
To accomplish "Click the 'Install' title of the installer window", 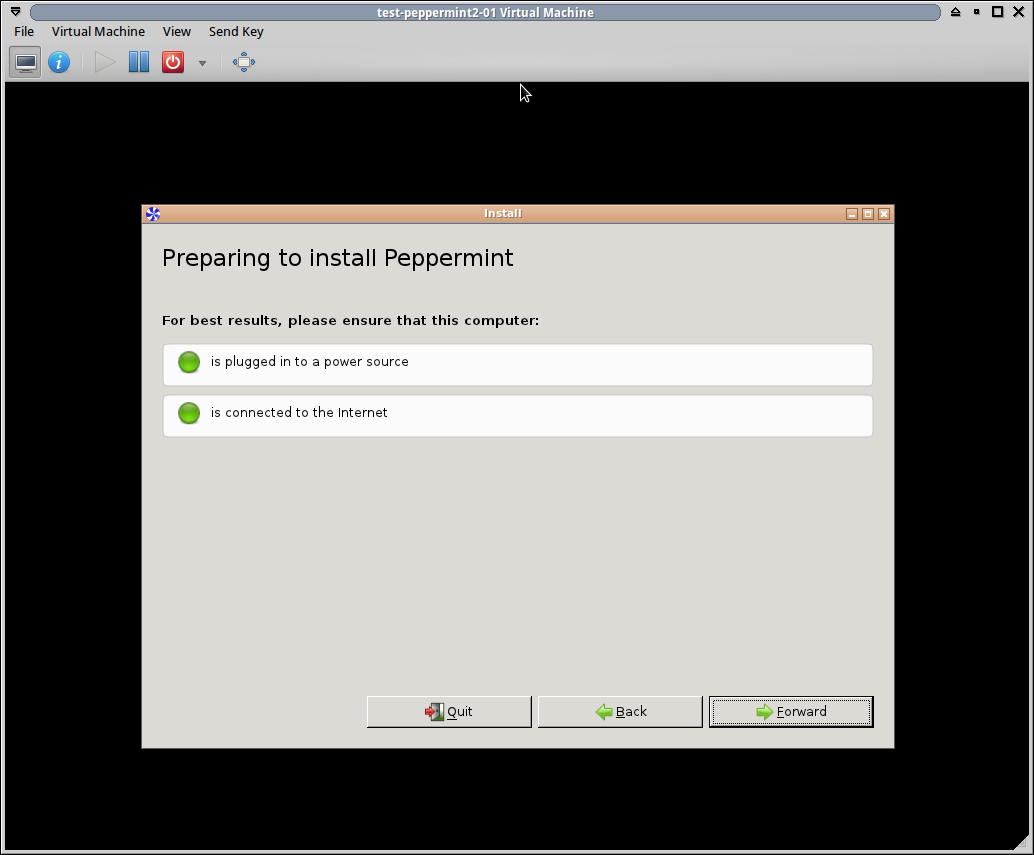I will [503, 214].
